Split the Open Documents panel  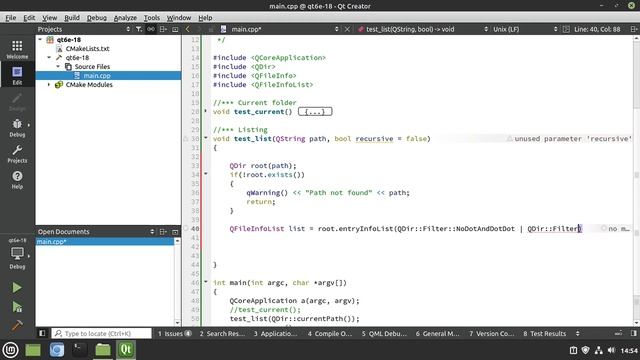coord(163,231)
